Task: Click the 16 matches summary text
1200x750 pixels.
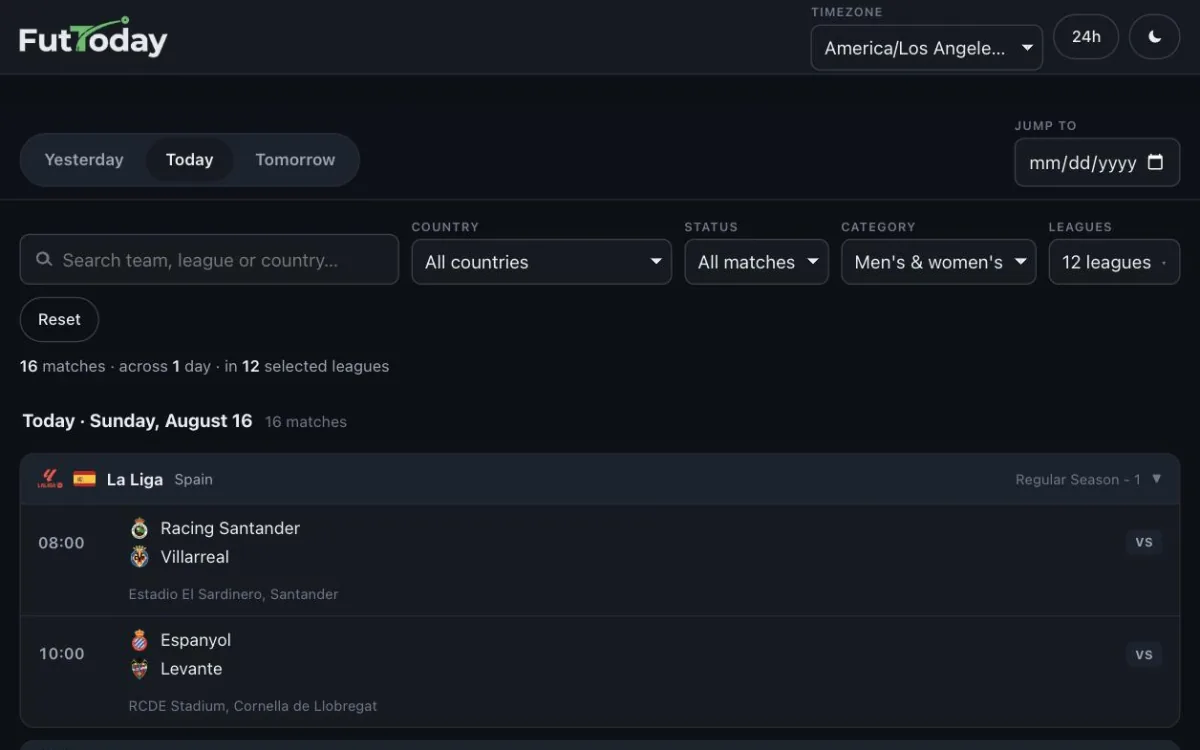Action: coord(306,422)
